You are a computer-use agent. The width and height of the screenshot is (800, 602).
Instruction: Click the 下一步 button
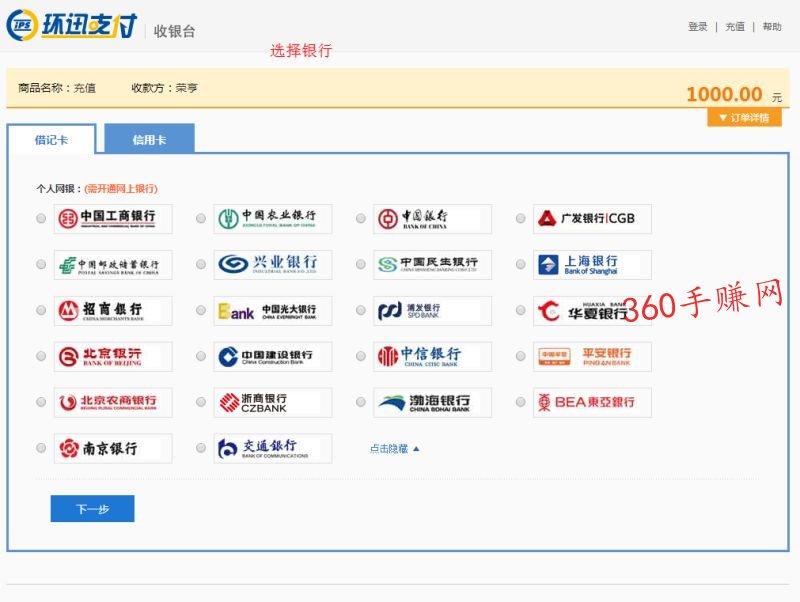pyautogui.click(x=92, y=509)
